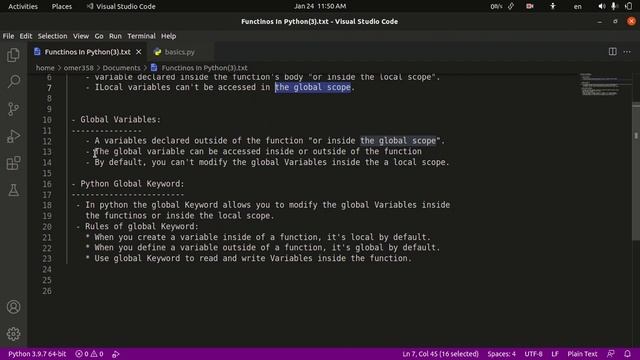The height and width of the screenshot is (360, 640).
Task: Open the Run and Debug view
Action: tap(13, 136)
